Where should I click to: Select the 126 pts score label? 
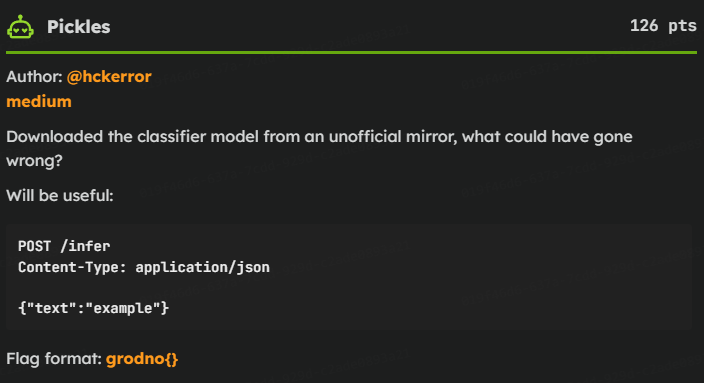(x=663, y=26)
